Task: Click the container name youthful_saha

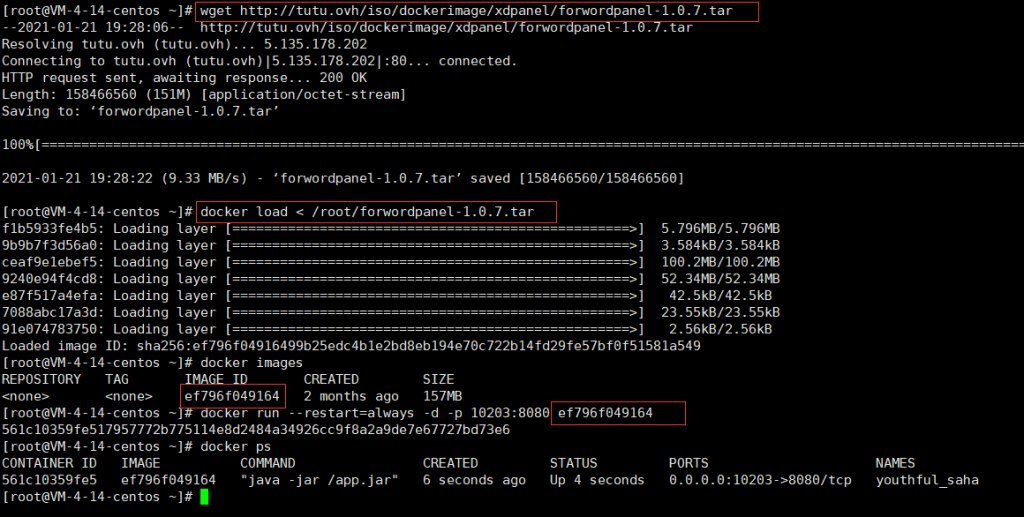Action: click(x=927, y=480)
